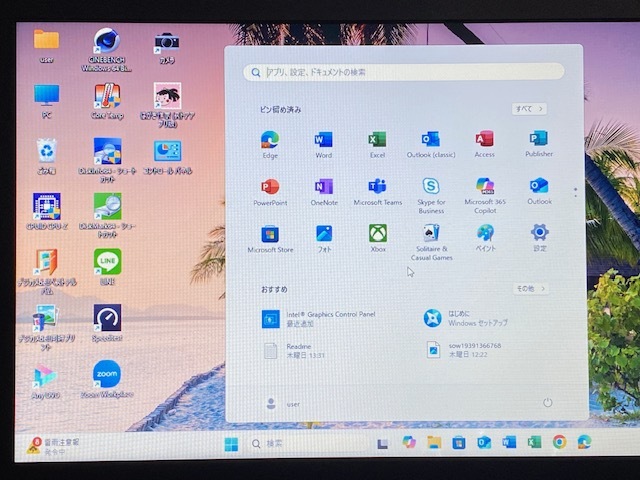Open Outlook (classic) pinned app
This screenshot has width=640, height=480.
[431, 144]
